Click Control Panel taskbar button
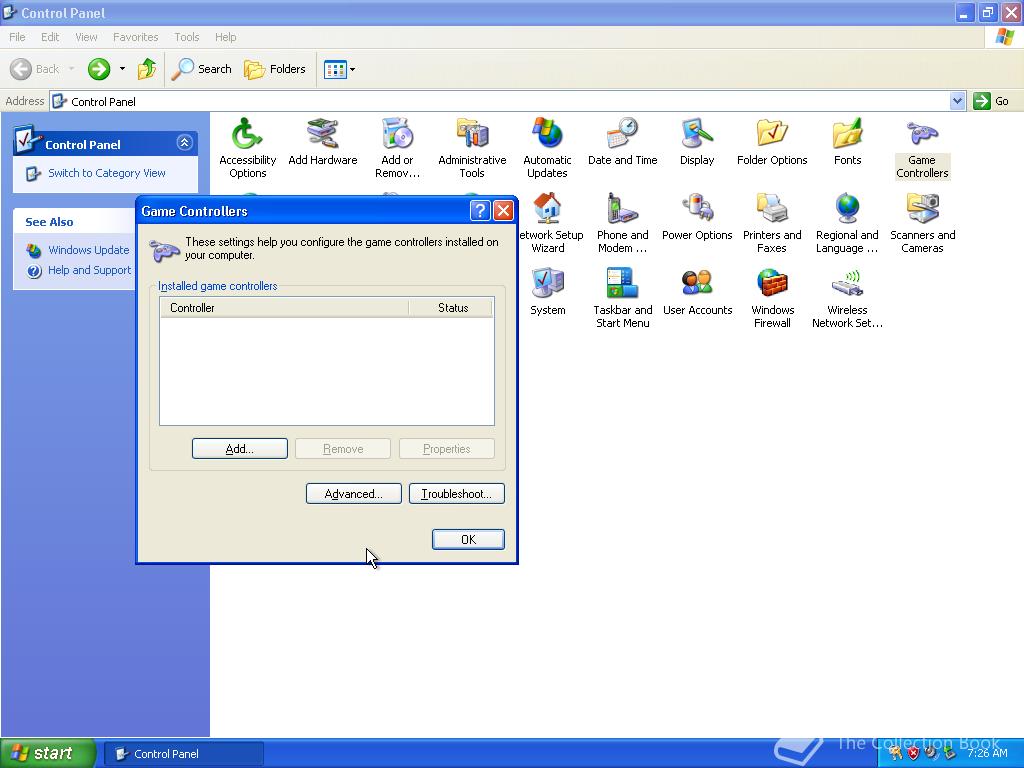Viewport: 1024px width, 768px height. [184, 754]
